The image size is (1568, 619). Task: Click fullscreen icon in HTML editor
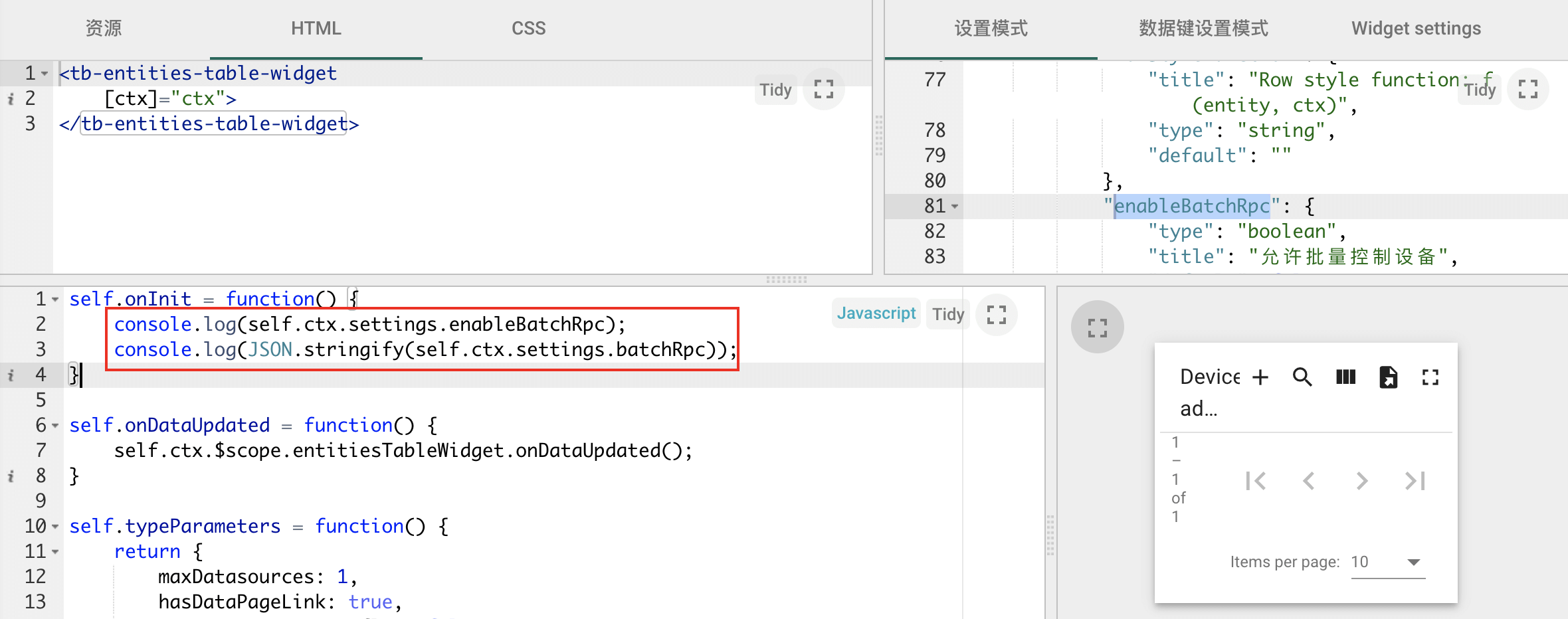[x=824, y=89]
